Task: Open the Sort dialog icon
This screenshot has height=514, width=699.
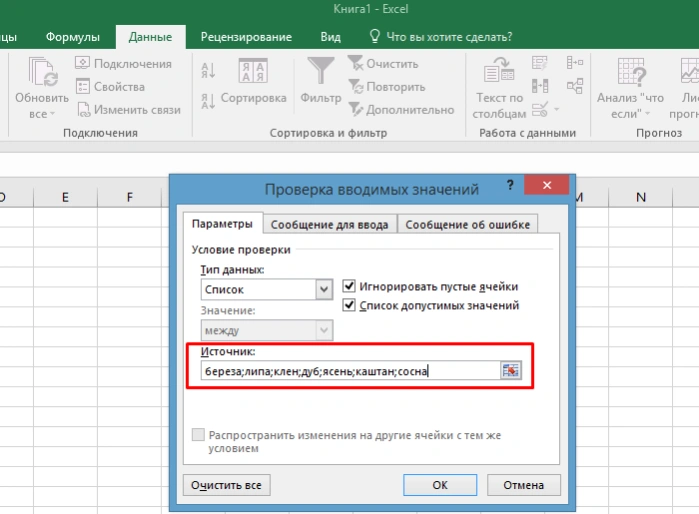Action: (253, 70)
